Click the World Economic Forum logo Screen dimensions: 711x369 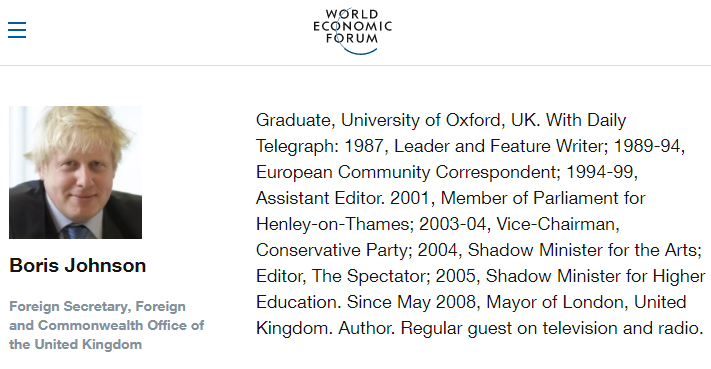point(352,31)
